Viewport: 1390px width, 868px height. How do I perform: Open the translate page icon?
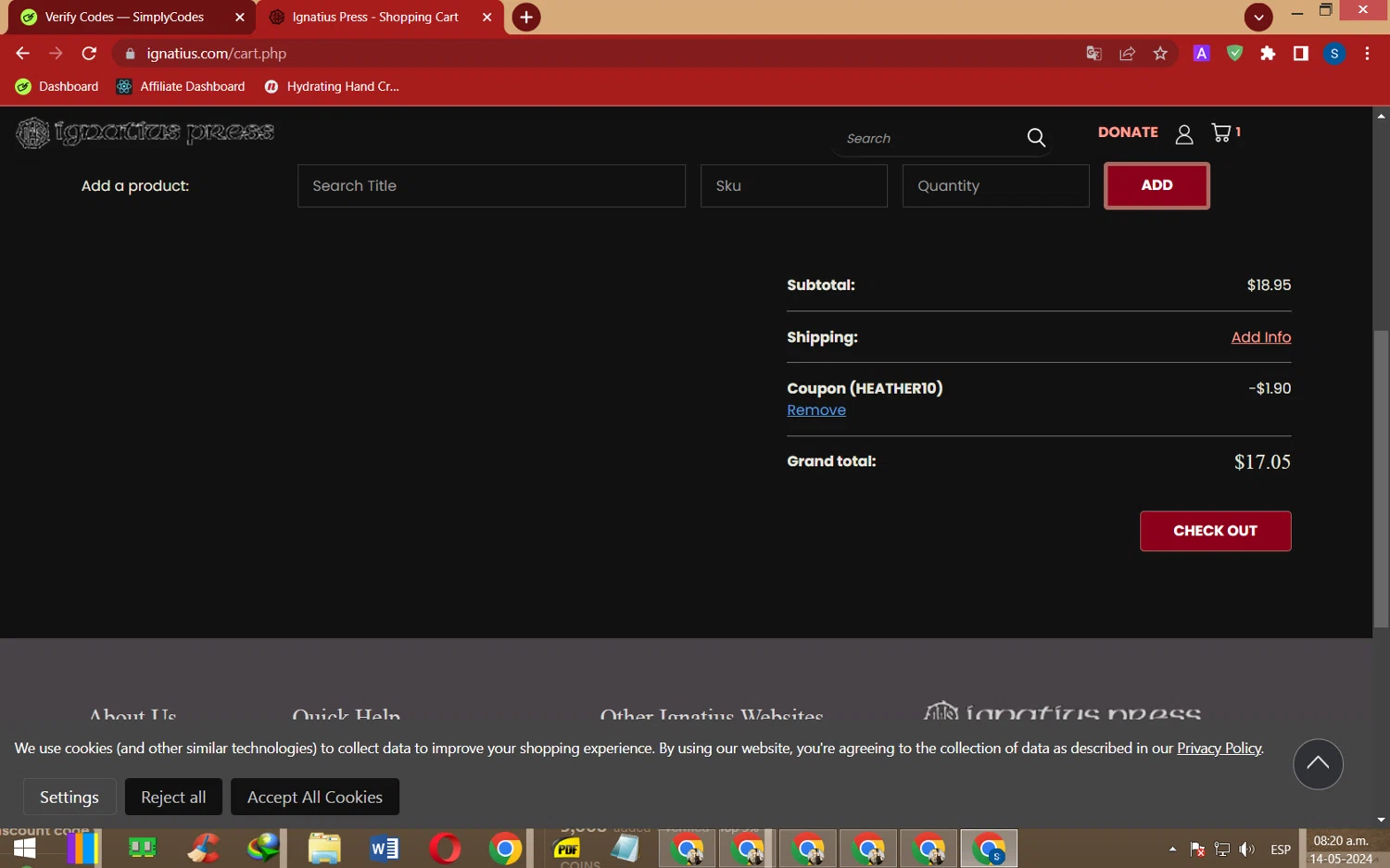tap(1093, 54)
